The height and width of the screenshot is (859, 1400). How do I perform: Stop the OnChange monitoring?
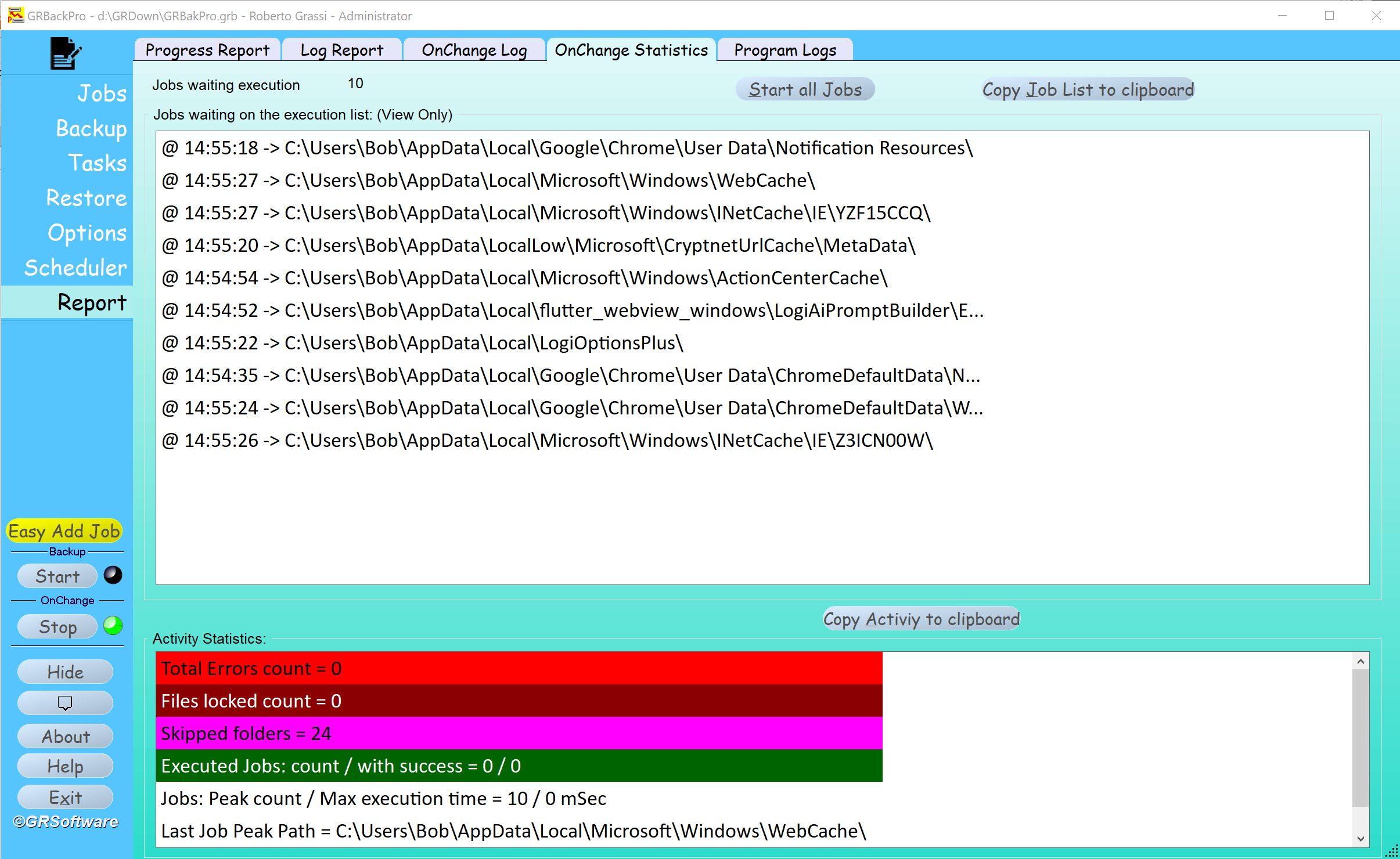(57, 627)
